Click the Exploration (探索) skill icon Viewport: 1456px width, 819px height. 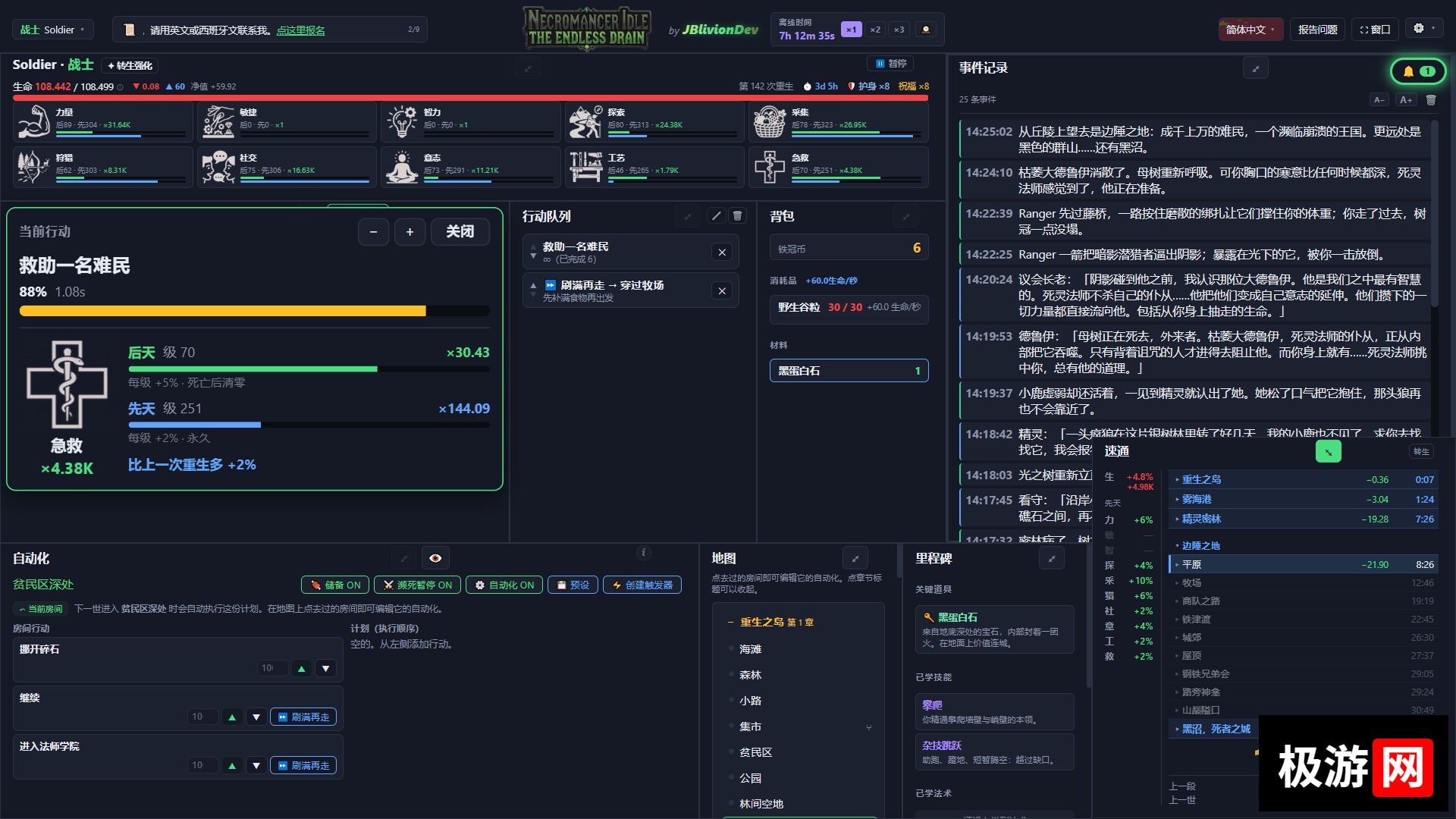tap(585, 121)
